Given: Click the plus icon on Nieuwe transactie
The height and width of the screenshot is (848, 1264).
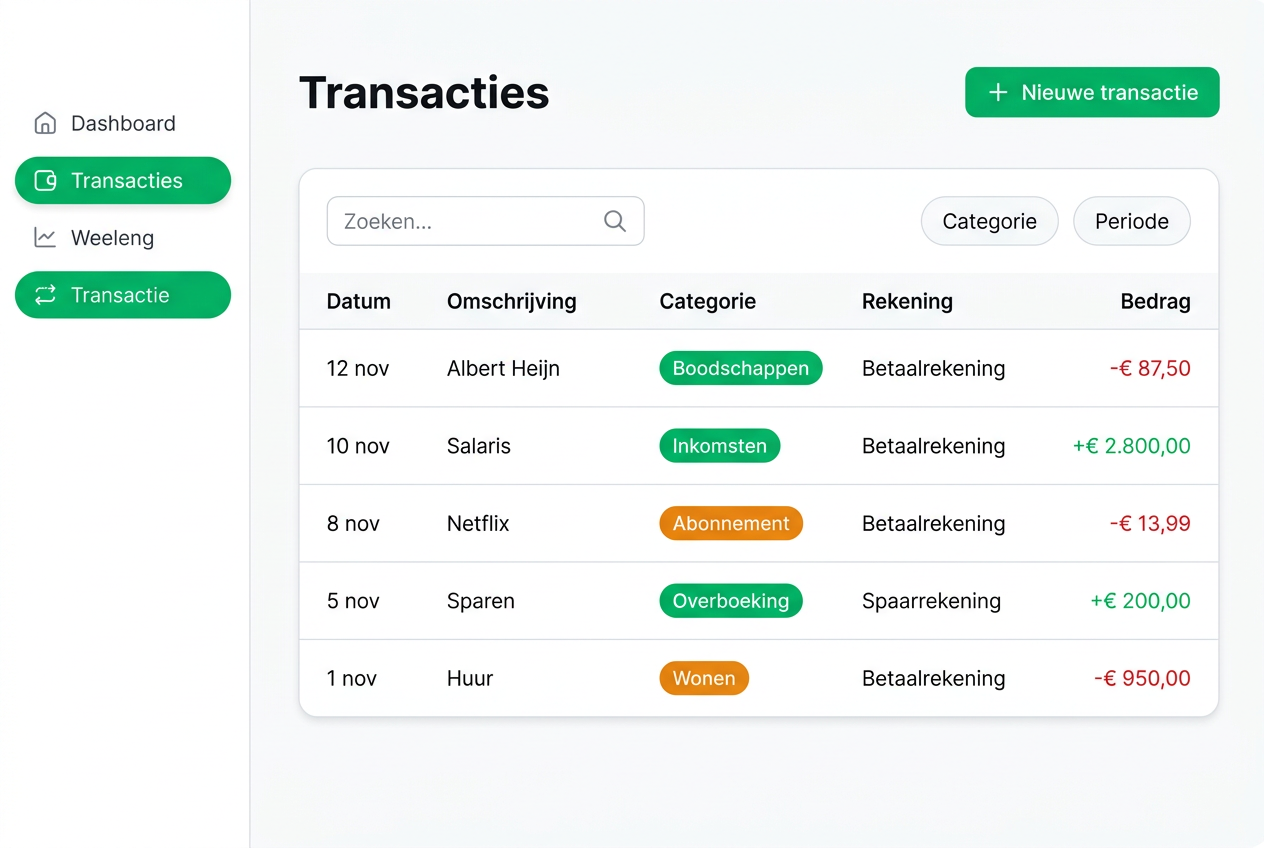Looking at the screenshot, I should (x=997, y=92).
